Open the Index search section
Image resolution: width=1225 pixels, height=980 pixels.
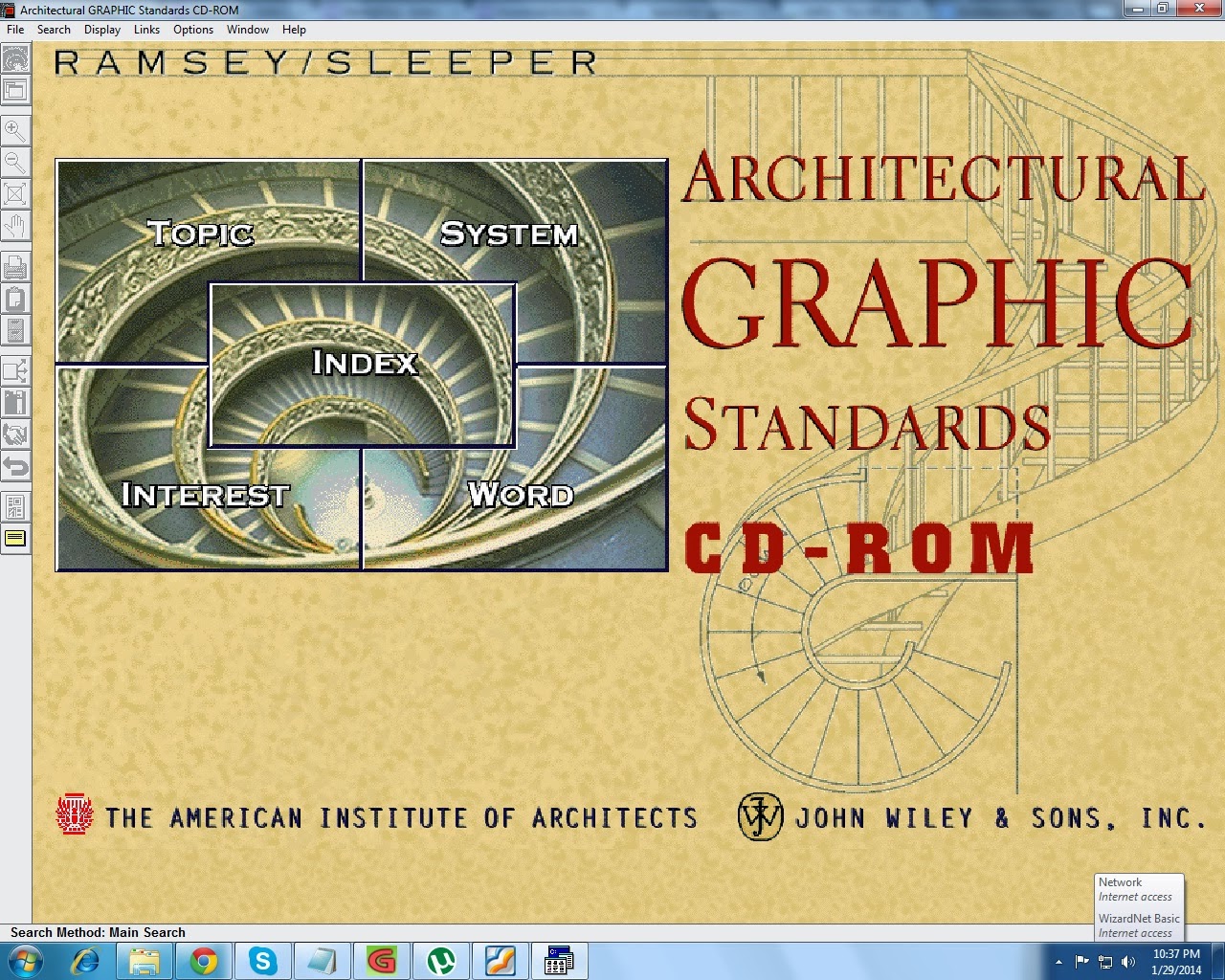coord(364,364)
